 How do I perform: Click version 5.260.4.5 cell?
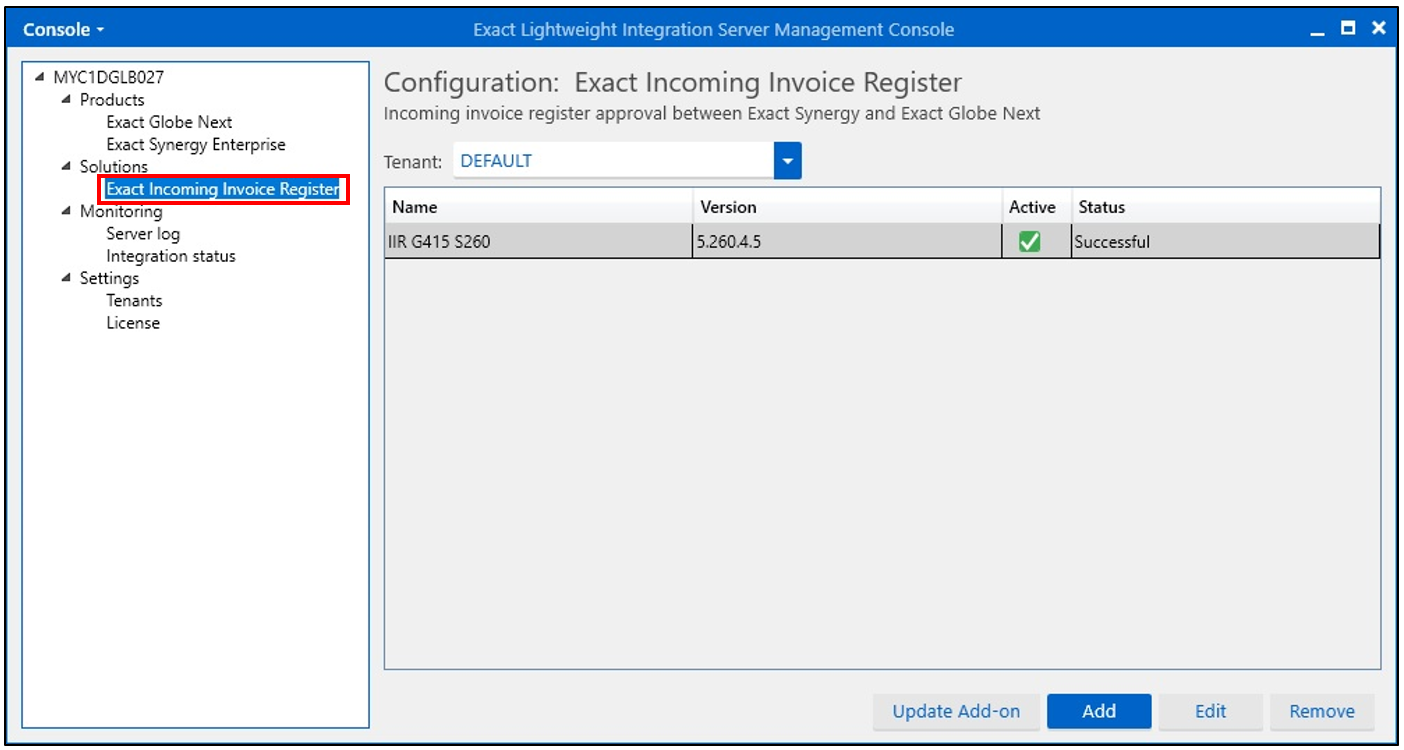click(x=848, y=241)
